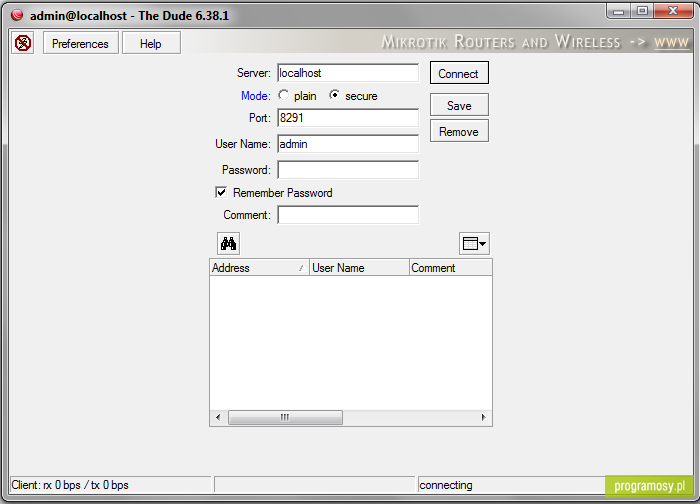Click the User Name input field
The image size is (700, 504).
click(348, 144)
